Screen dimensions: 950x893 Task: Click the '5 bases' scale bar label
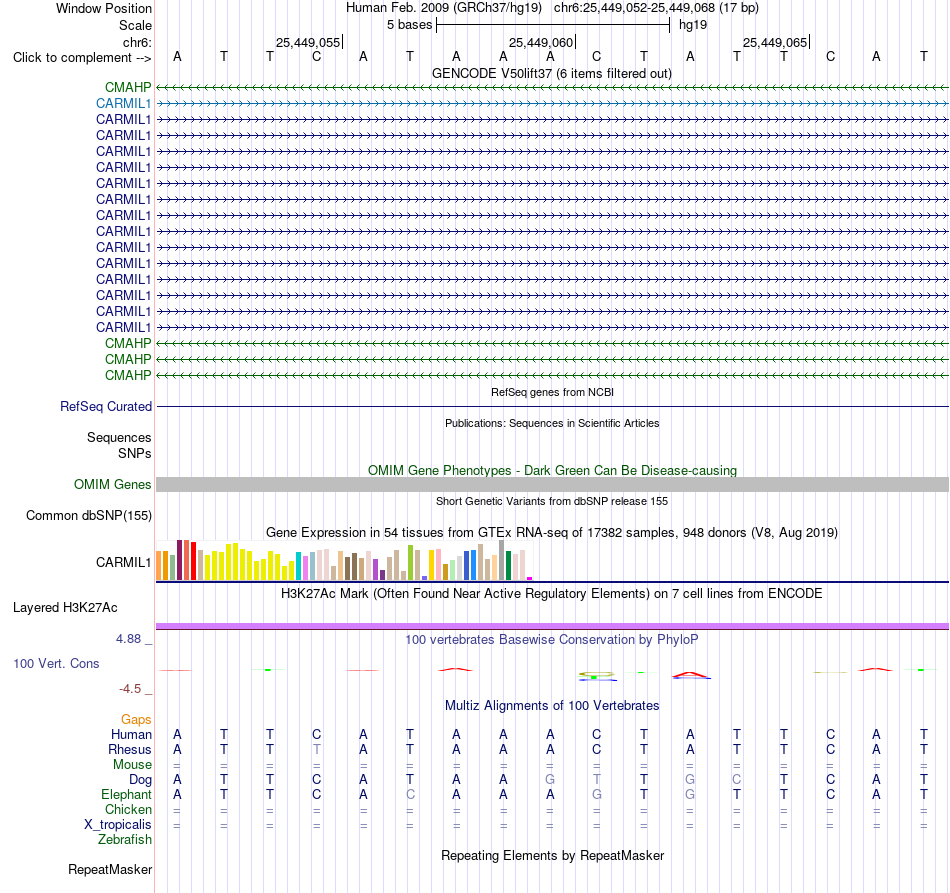410,25
